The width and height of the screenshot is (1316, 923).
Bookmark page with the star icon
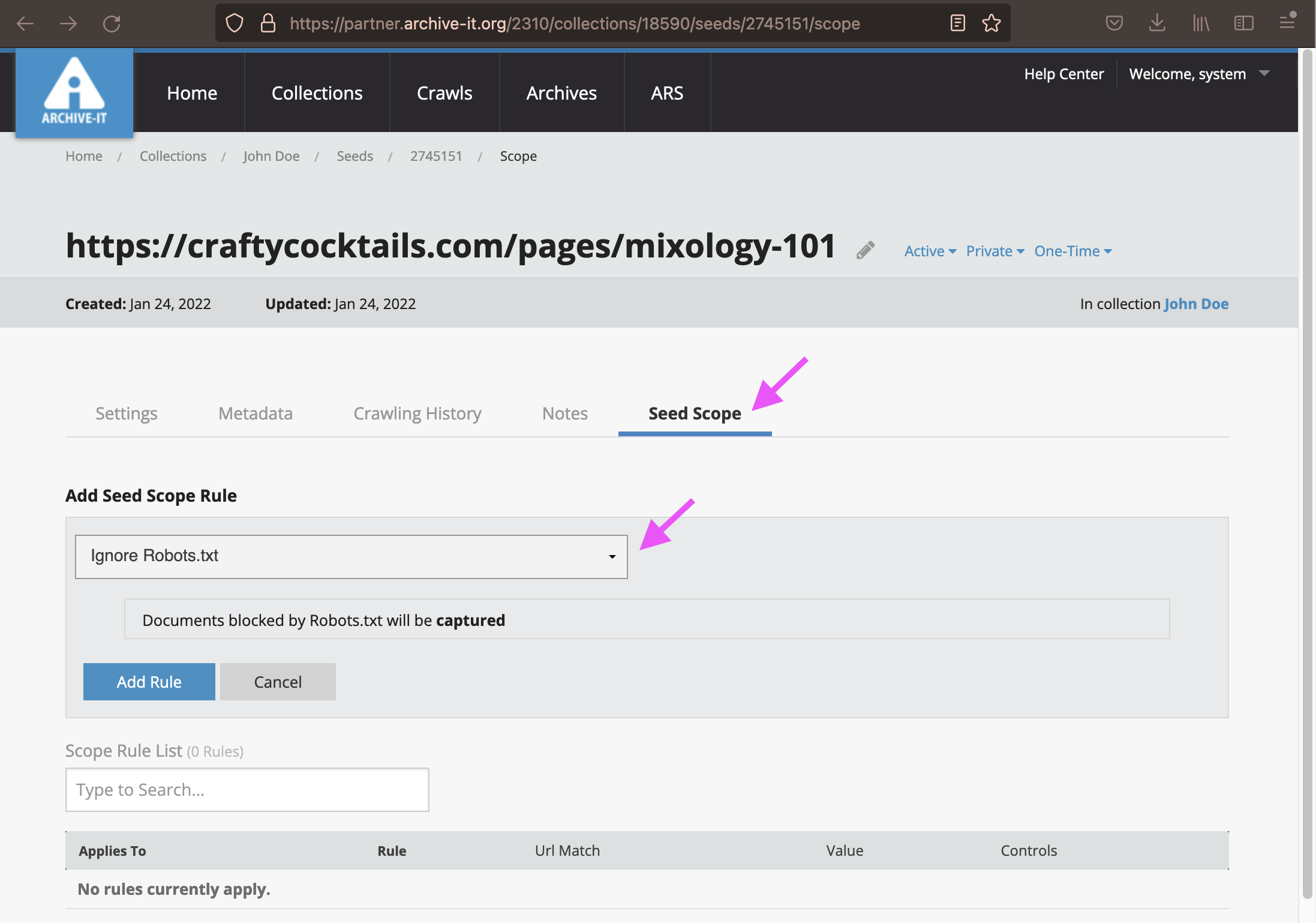991,23
